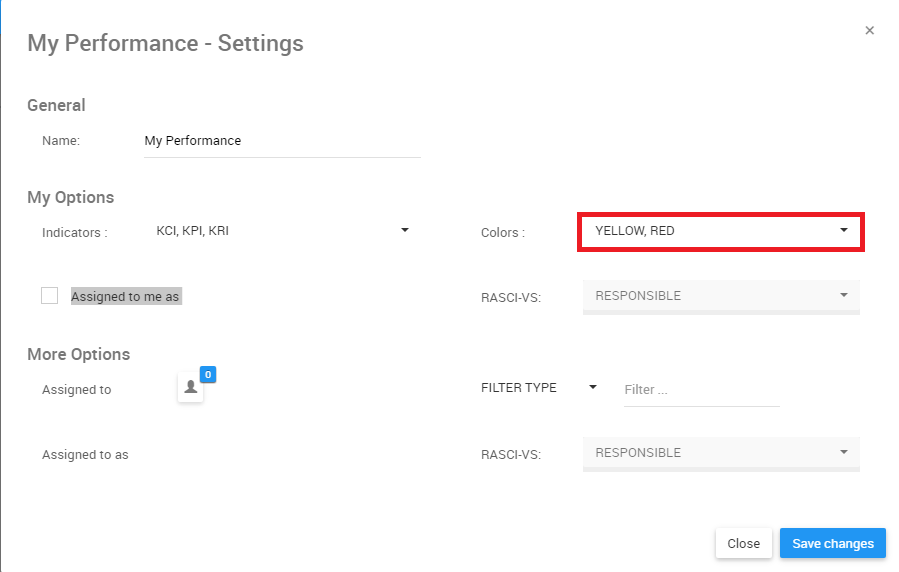This screenshot has width=899, height=572.
Task: Click the My Performance - Settings title
Action: point(165,44)
